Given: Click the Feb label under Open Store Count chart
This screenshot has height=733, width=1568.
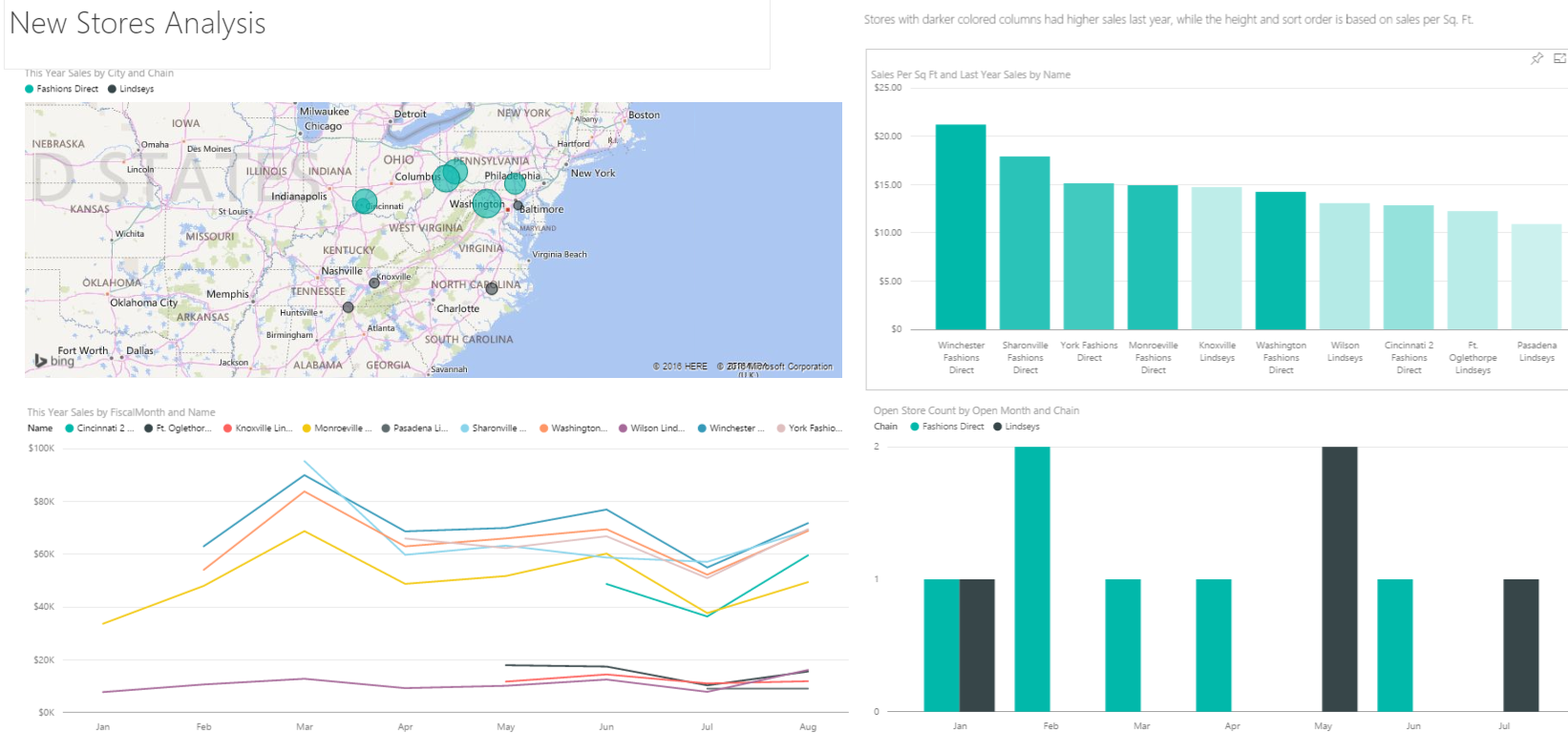Looking at the screenshot, I should click(x=1050, y=726).
